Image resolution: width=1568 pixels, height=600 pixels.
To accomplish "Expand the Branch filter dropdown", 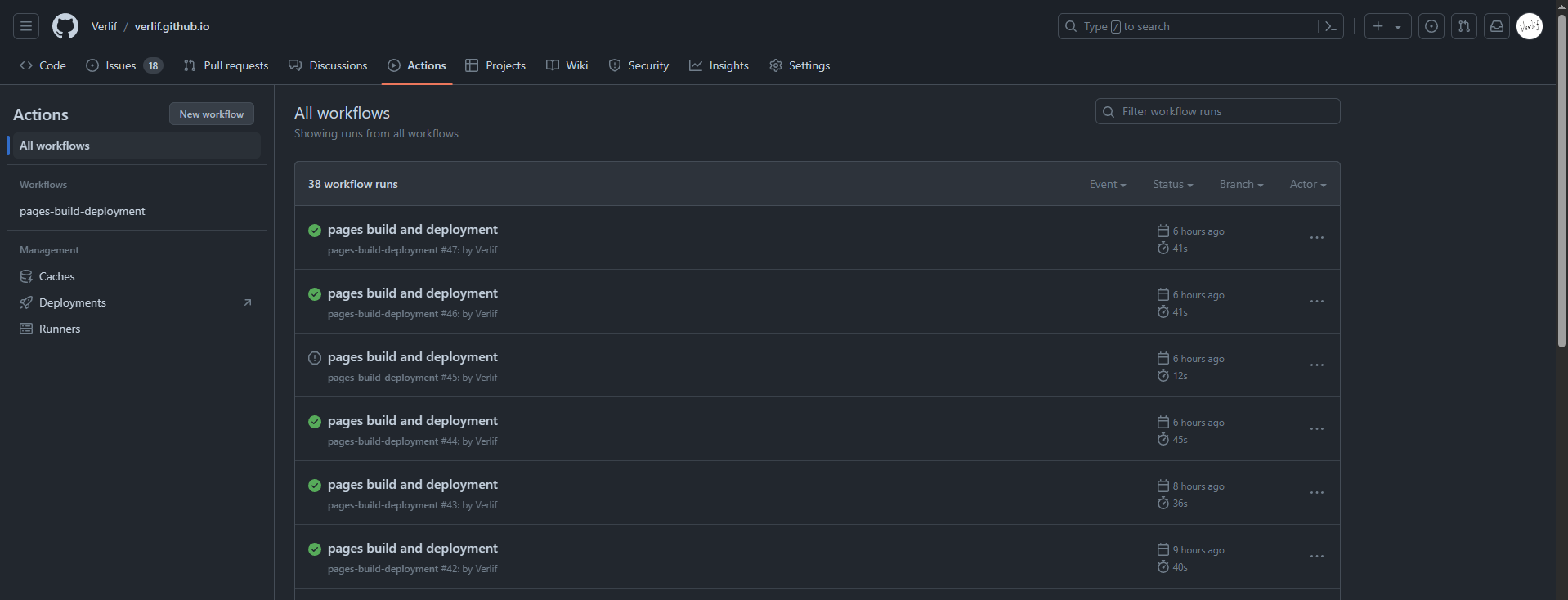I will (1240, 185).
